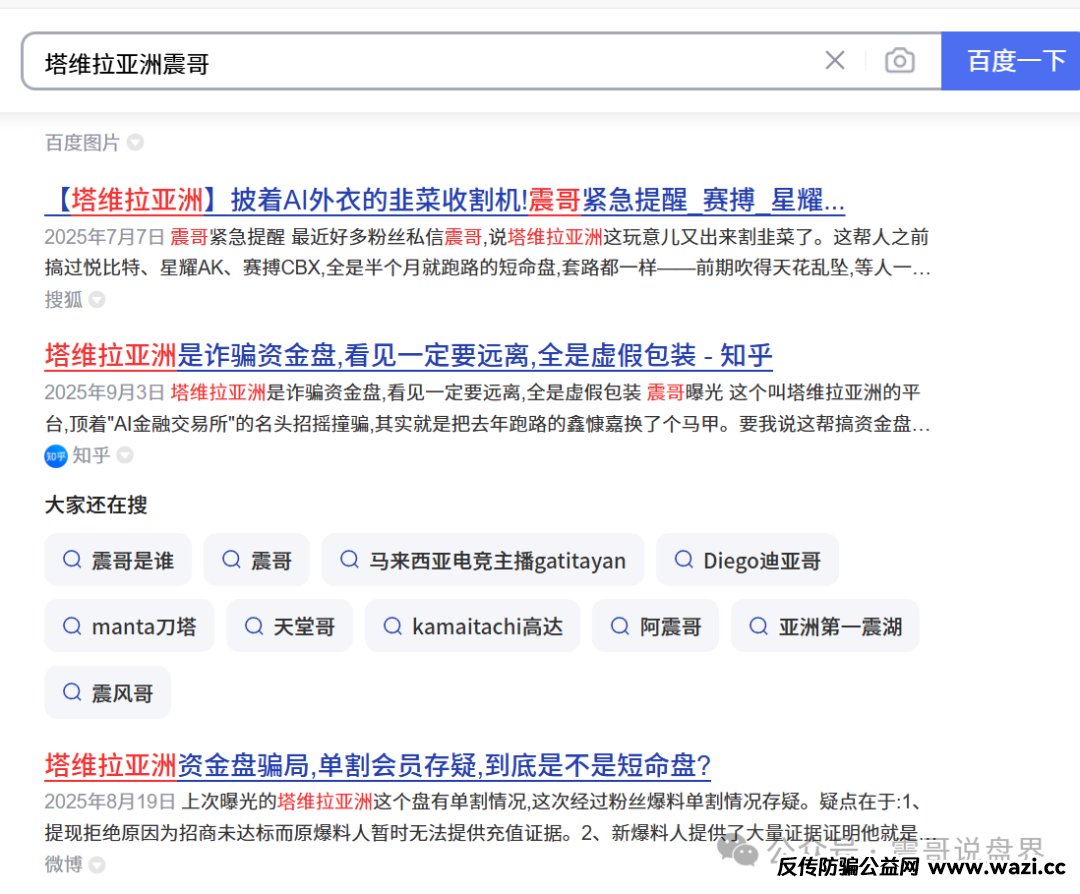The width and height of the screenshot is (1080, 894).
Task: Open the 披着AI外衣的韭菜收割机 result title
Action: tap(445, 200)
